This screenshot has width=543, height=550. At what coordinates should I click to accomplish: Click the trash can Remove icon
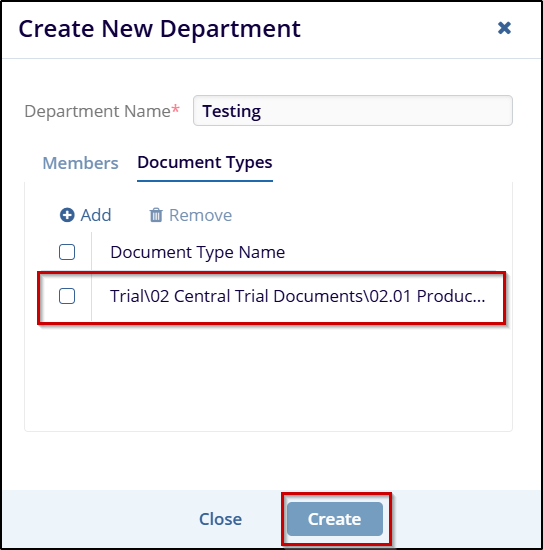156,215
